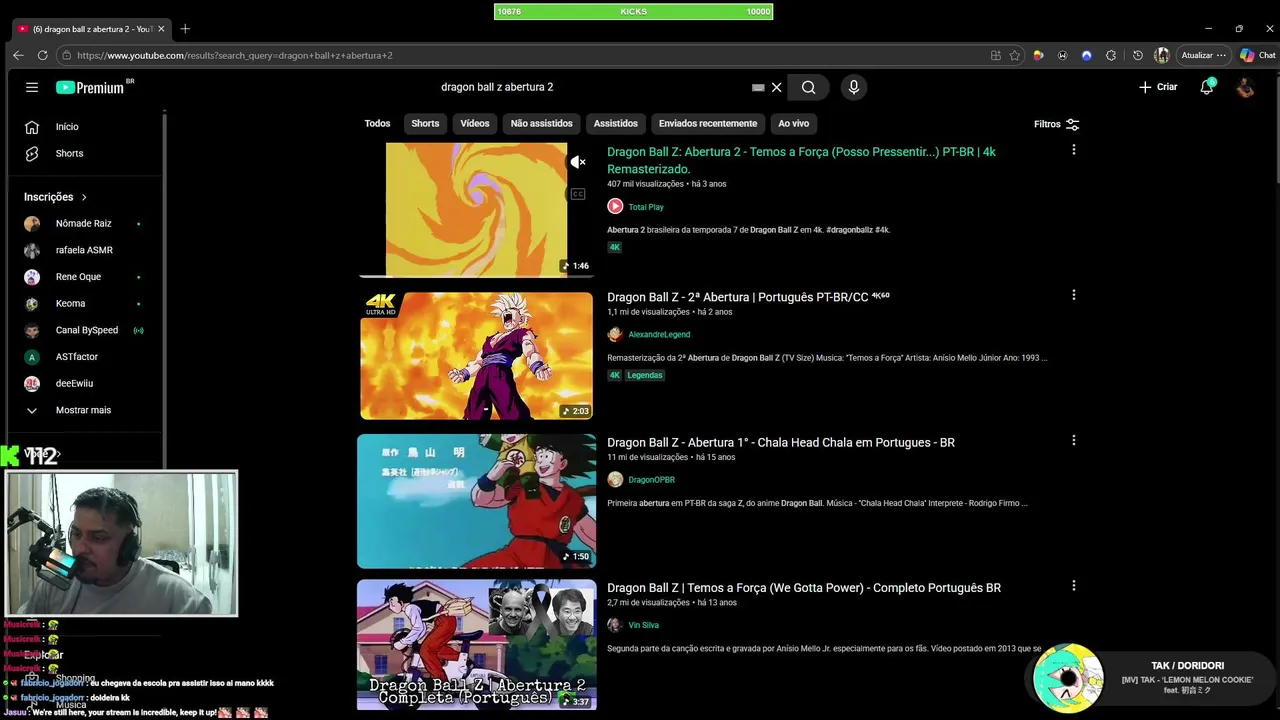Open a new browser tab
Screen dimensions: 1280x720
point(185,29)
